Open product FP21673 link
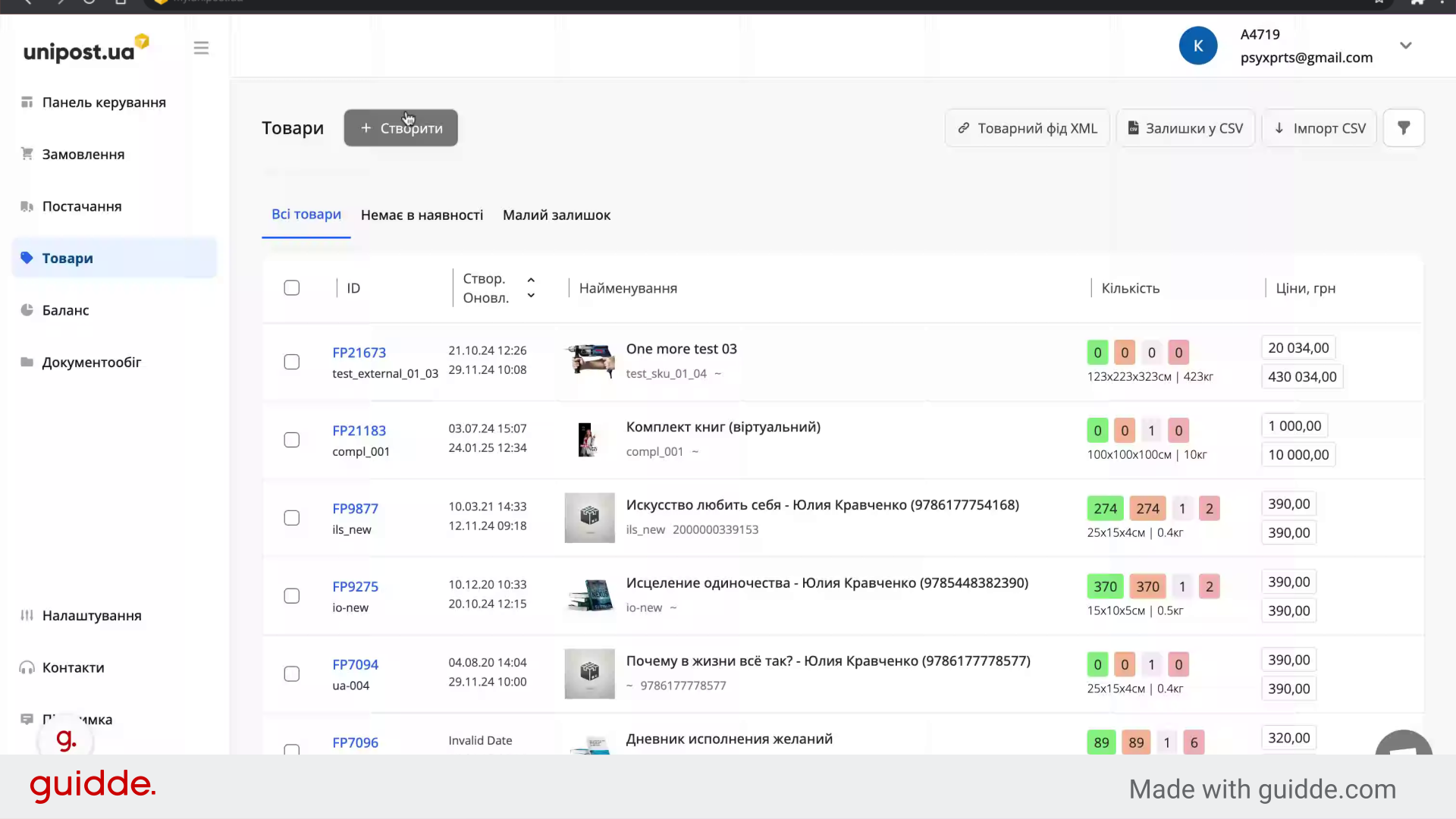 click(x=359, y=353)
